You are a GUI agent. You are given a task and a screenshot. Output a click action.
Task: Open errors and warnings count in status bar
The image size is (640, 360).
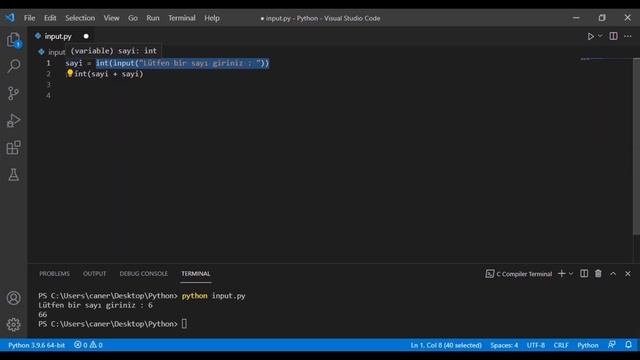click(x=88, y=345)
